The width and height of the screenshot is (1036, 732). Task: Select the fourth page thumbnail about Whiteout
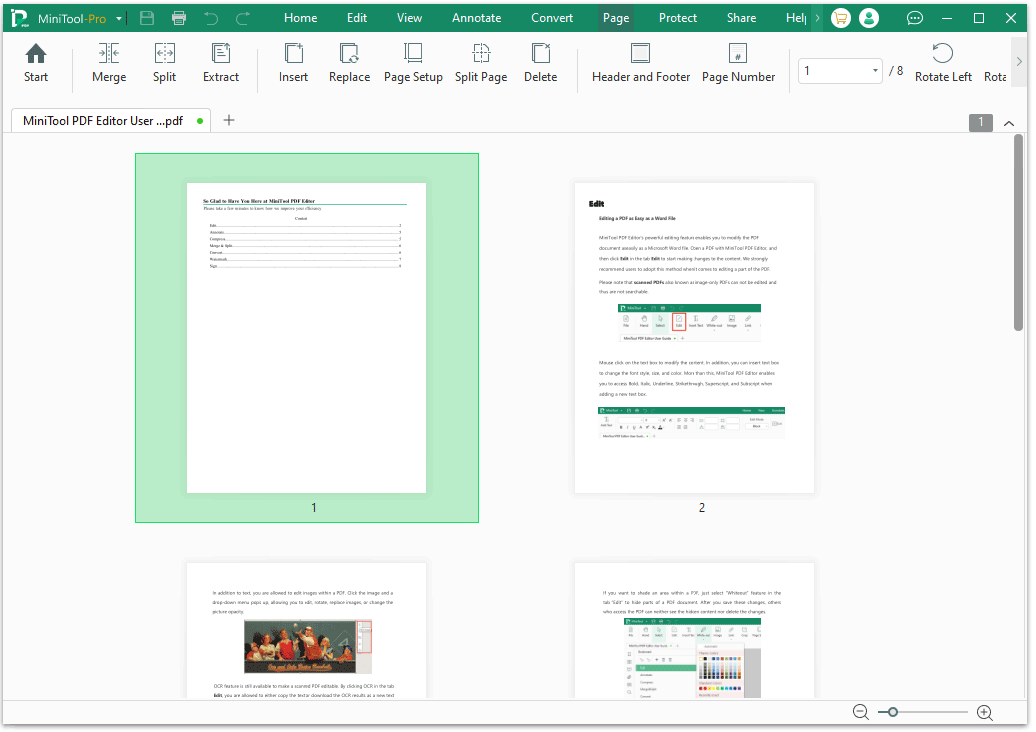(694, 630)
